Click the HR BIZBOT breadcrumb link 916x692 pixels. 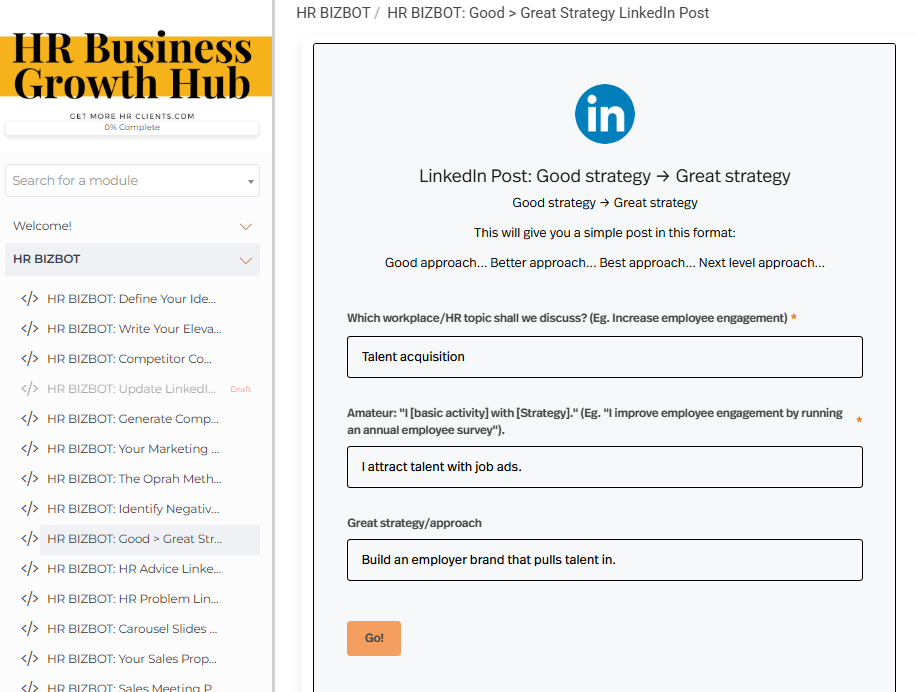tap(333, 13)
